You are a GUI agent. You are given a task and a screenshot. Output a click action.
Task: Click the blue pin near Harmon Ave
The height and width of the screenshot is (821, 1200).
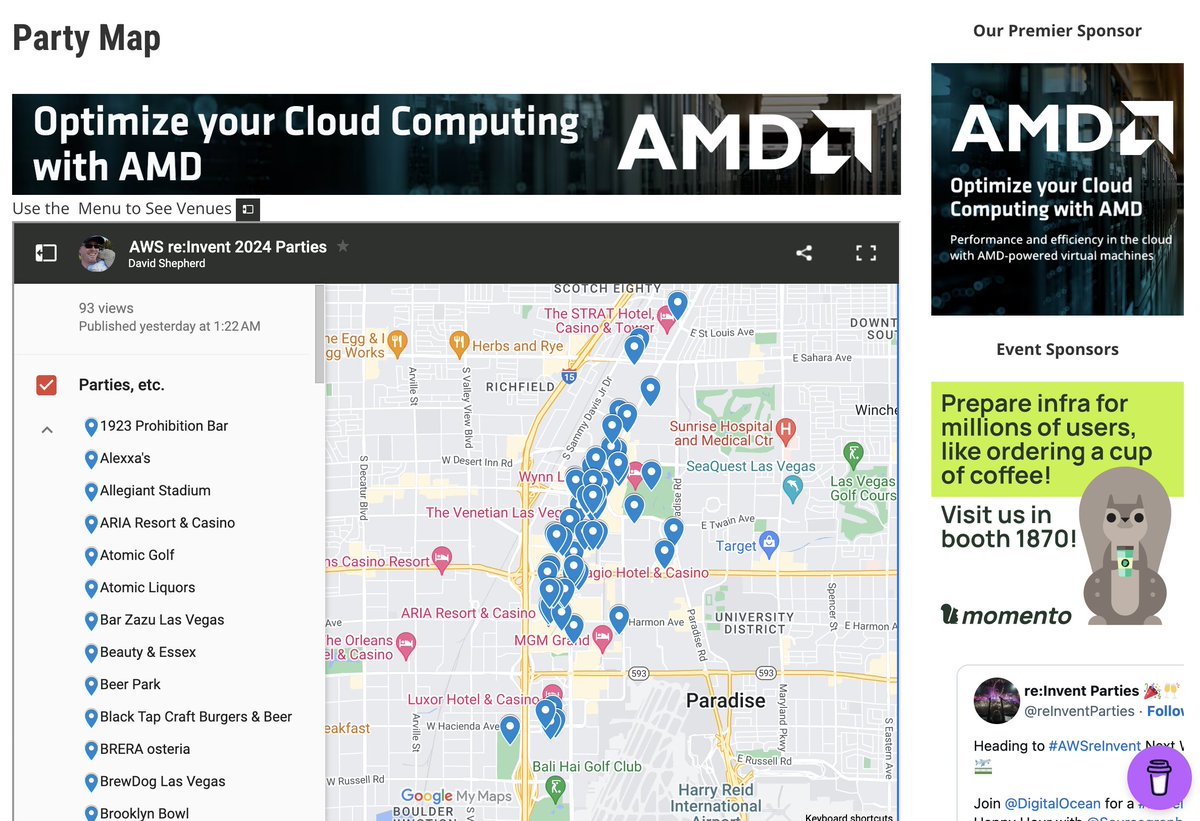click(x=619, y=618)
